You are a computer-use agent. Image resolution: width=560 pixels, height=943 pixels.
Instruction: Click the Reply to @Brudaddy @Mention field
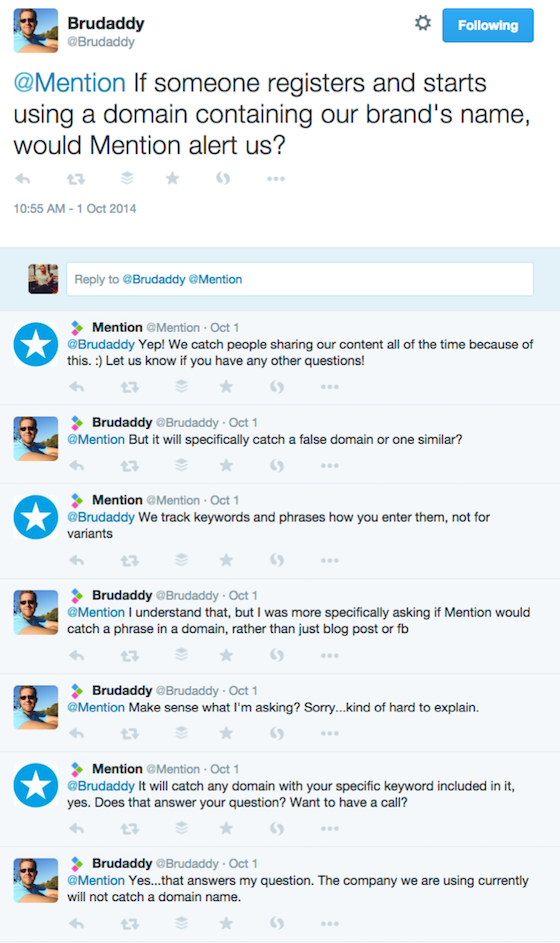pos(300,279)
